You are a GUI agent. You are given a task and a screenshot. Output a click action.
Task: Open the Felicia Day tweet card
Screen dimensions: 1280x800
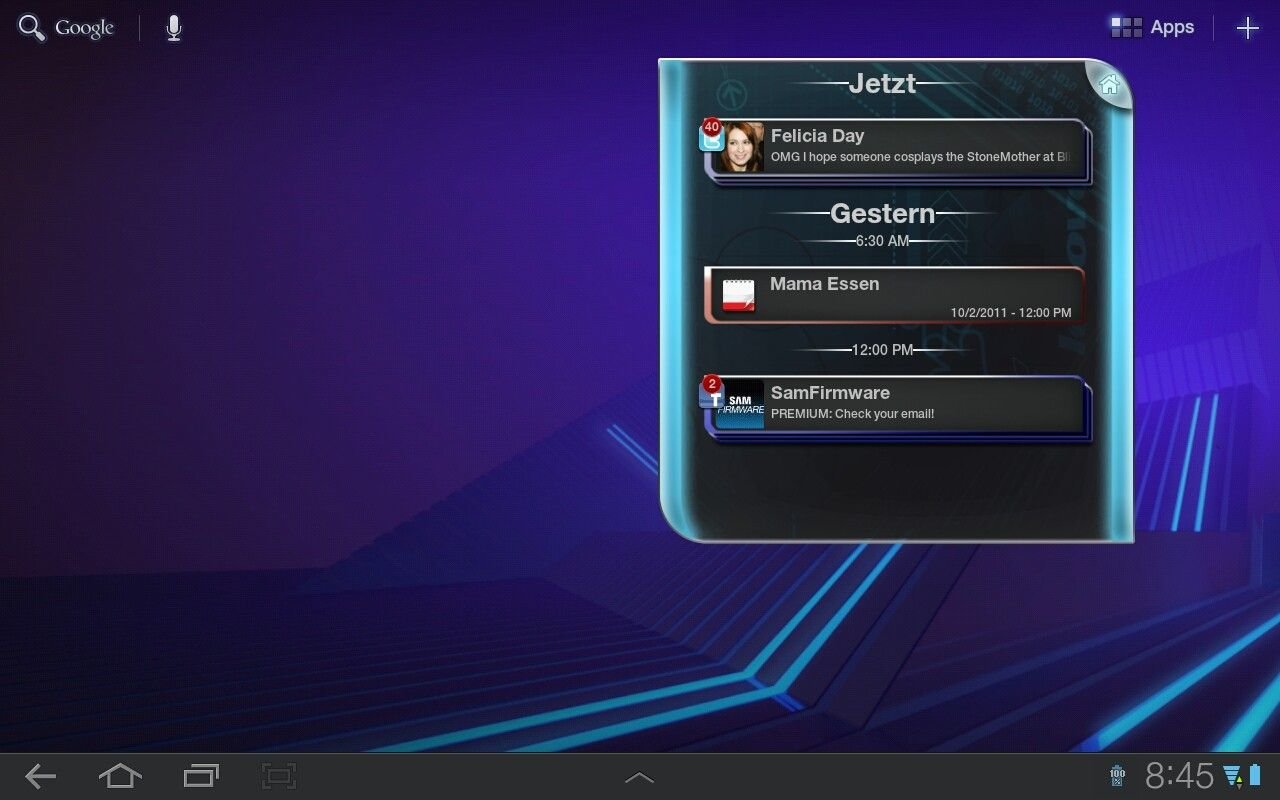(897, 150)
